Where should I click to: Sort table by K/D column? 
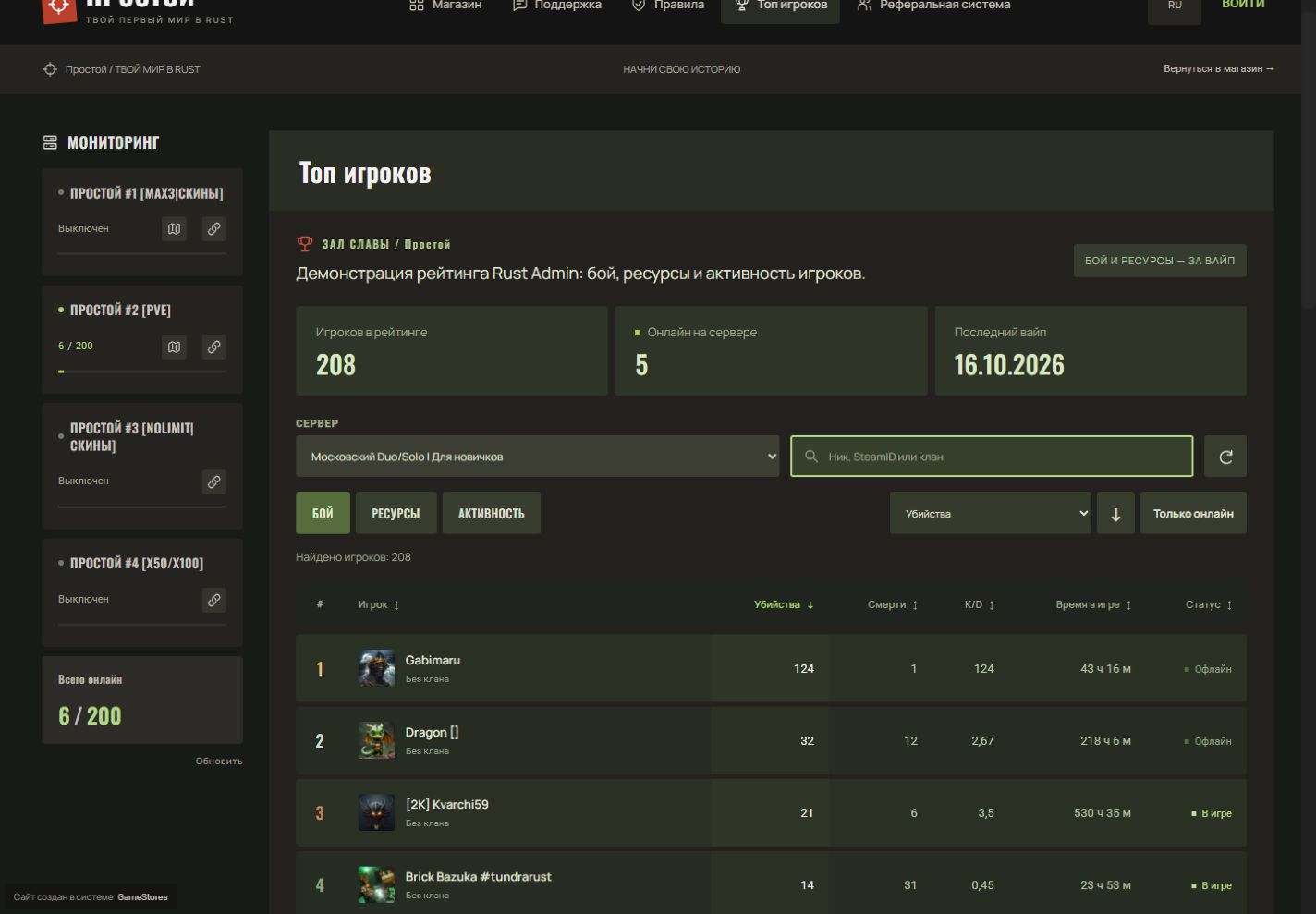980,604
